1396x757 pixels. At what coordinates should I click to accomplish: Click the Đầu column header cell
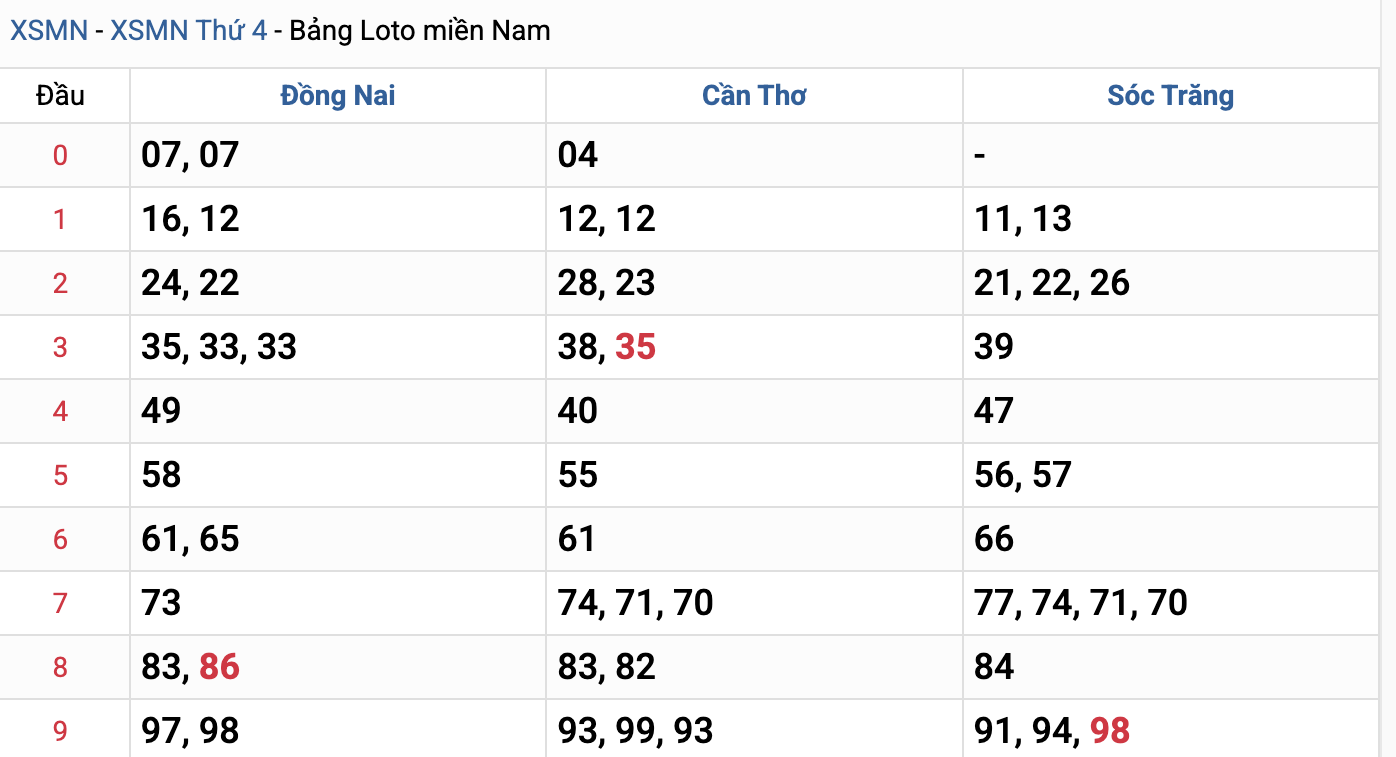[60, 96]
